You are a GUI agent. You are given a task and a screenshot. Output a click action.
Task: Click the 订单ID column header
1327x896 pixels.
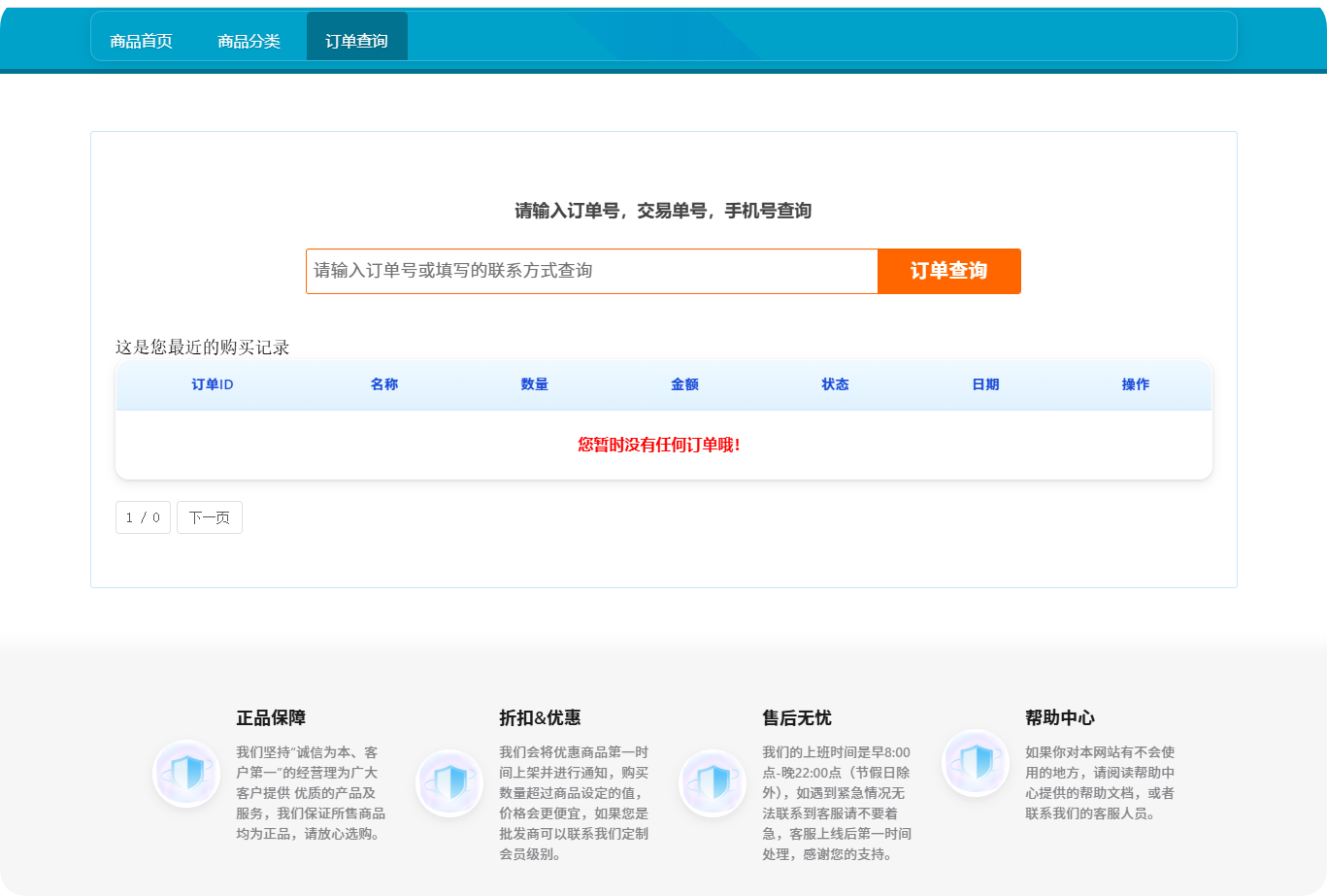(x=213, y=384)
